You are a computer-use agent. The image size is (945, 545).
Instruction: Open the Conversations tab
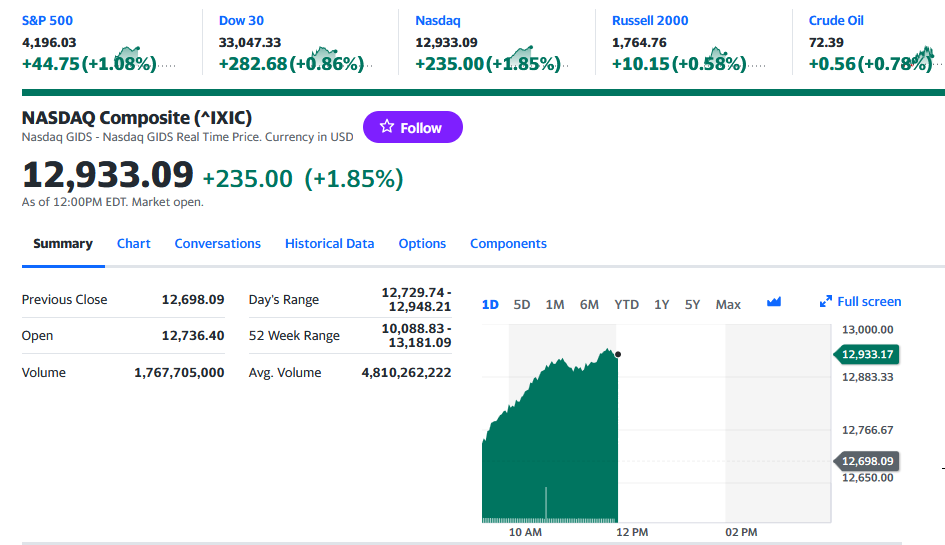point(218,244)
